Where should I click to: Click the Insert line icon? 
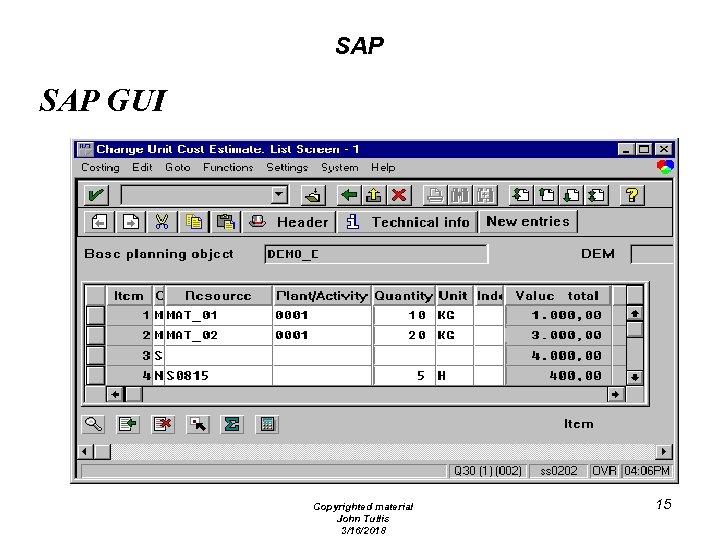[x=128, y=424]
